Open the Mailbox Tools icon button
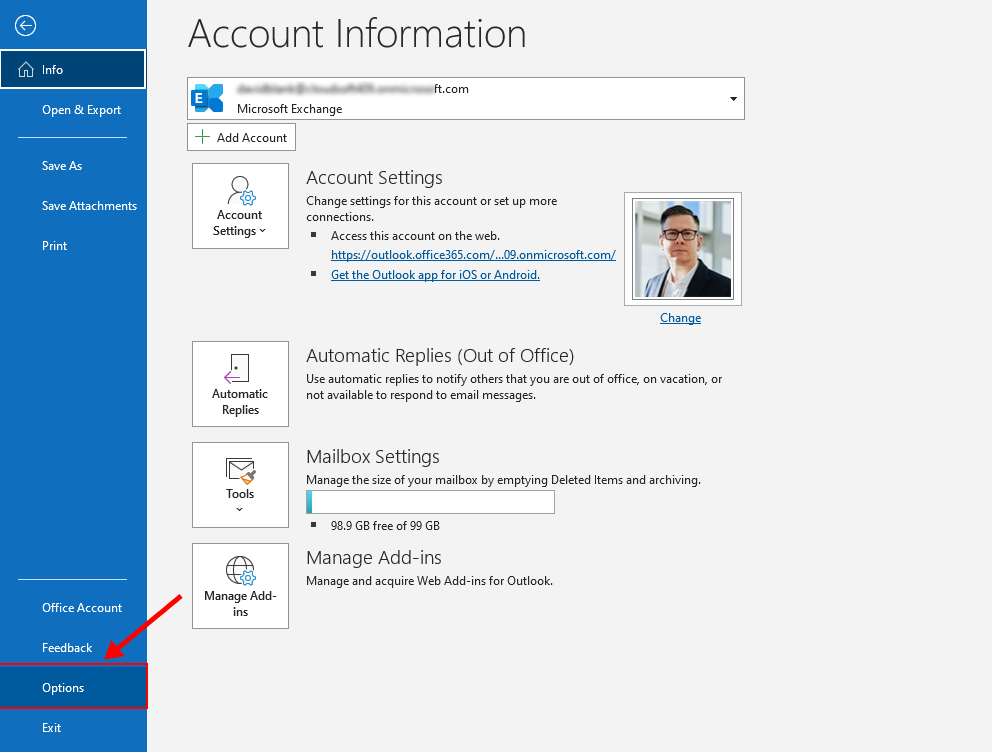Image resolution: width=992 pixels, height=752 pixels. tap(240, 470)
